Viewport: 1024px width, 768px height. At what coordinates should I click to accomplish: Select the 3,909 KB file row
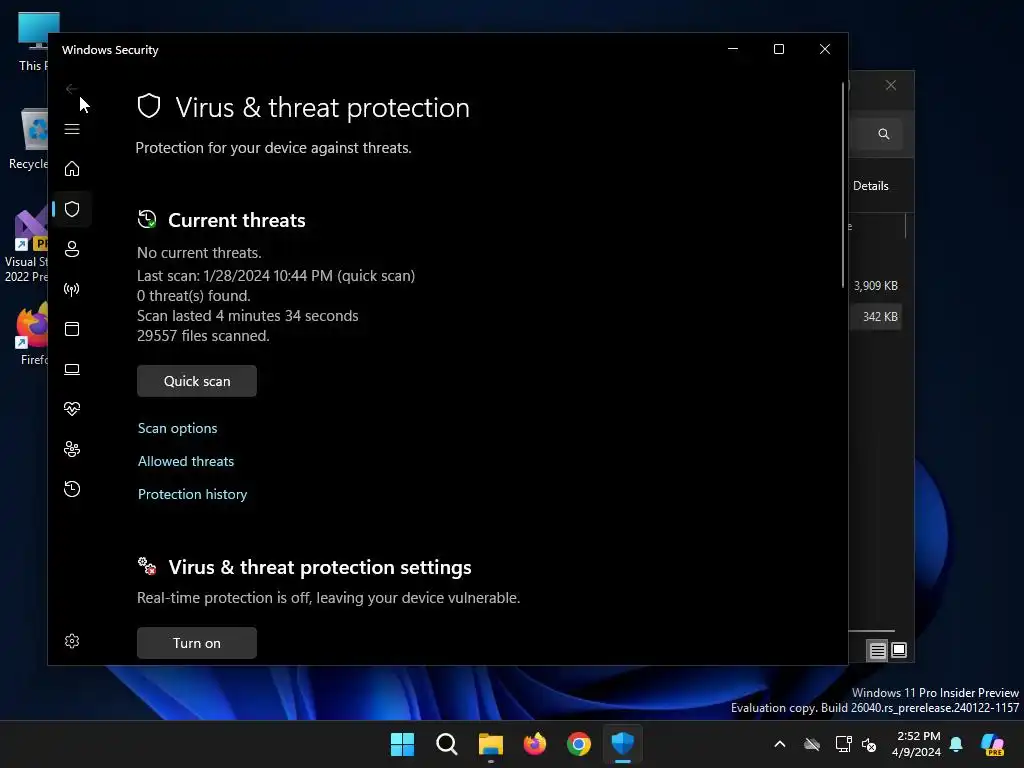[876, 286]
